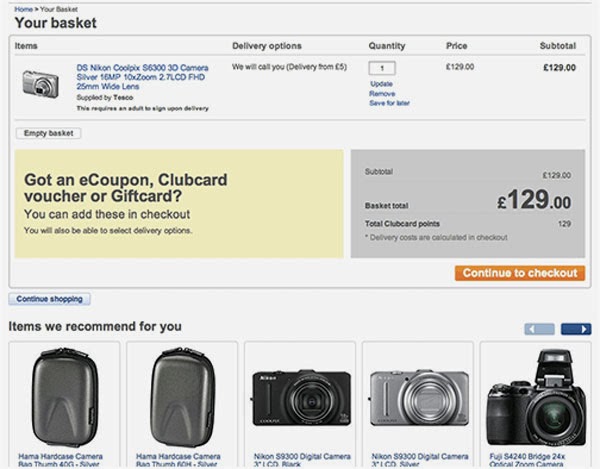
Task: Click the Continue shopping button
Action: [x=50, y=299]
